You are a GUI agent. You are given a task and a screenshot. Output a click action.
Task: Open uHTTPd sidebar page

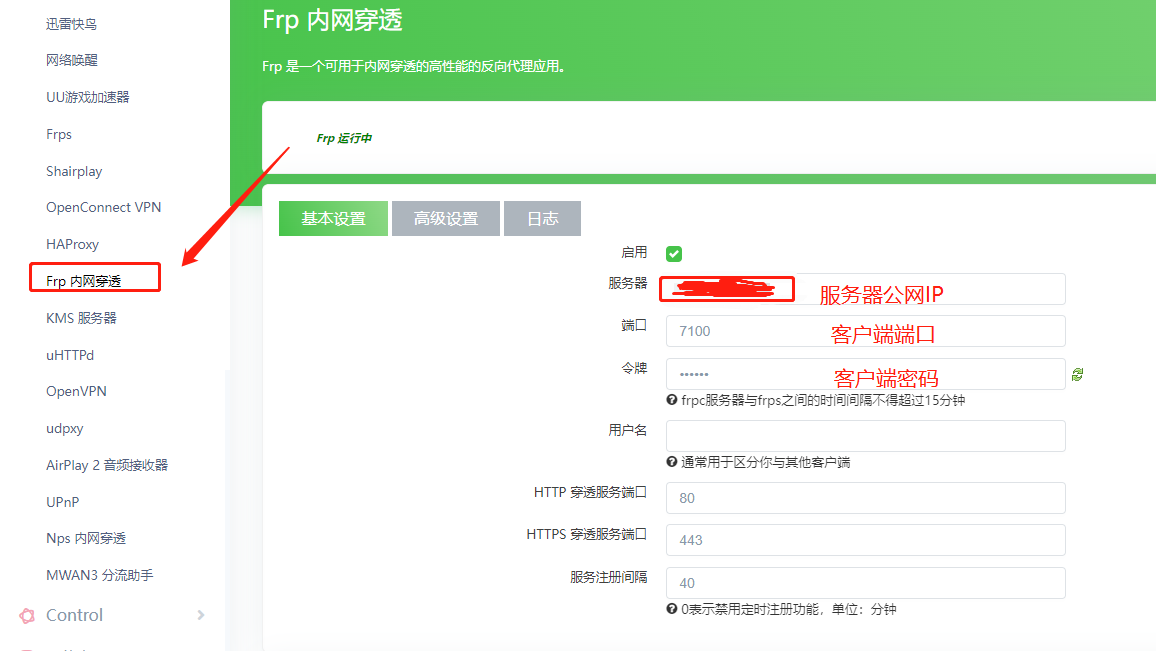70,355
